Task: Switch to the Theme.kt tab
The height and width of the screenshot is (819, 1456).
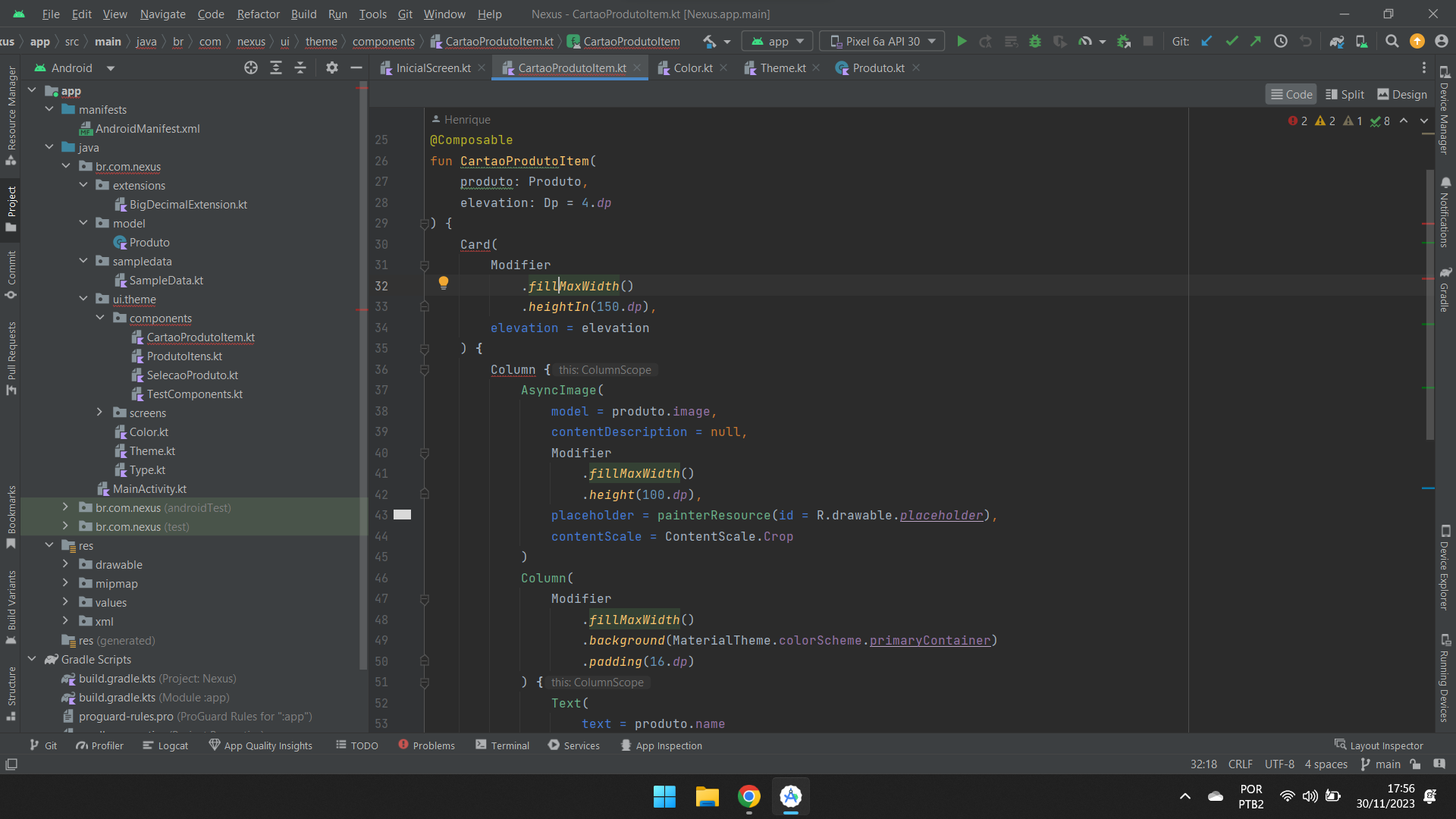Action: tap(783, 68)
